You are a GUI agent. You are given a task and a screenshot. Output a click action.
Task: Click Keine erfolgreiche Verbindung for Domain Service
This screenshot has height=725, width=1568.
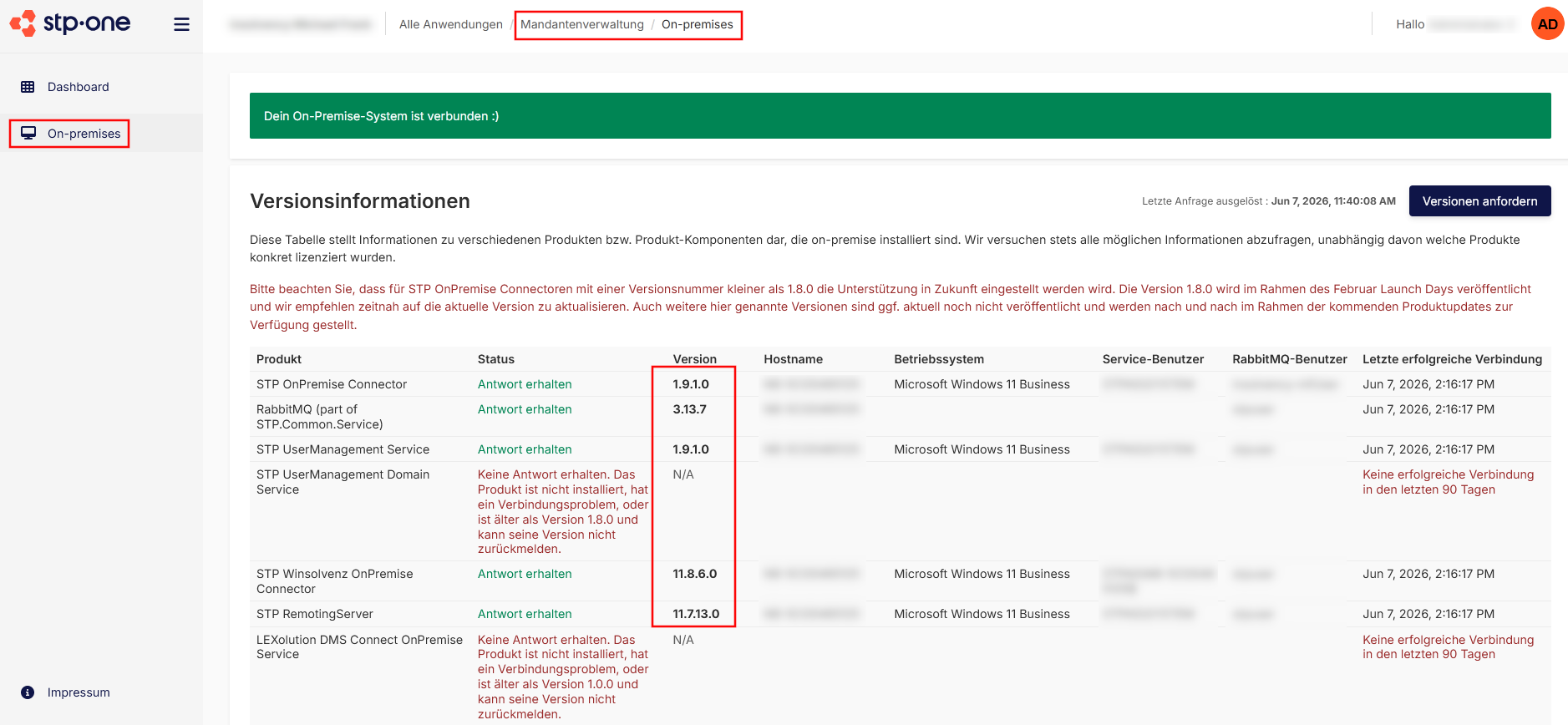tap(1449, 482)
